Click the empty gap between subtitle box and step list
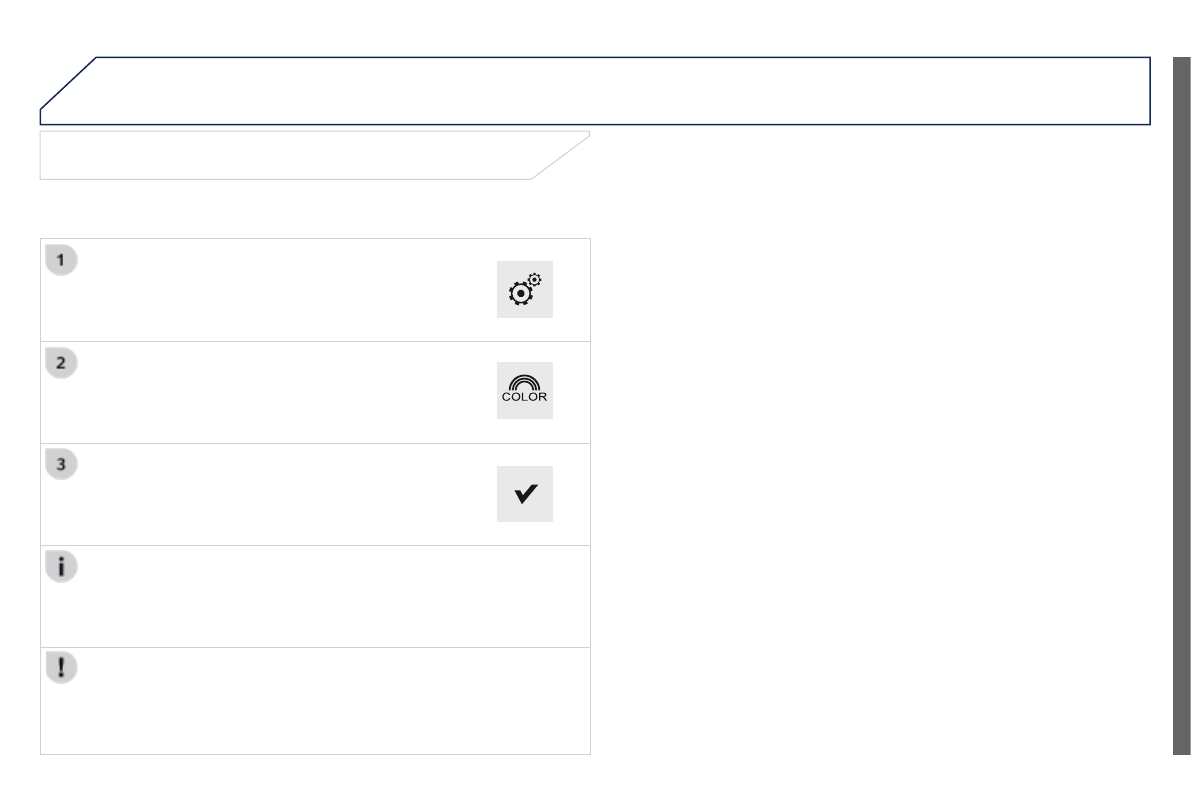 coord(300,209)
